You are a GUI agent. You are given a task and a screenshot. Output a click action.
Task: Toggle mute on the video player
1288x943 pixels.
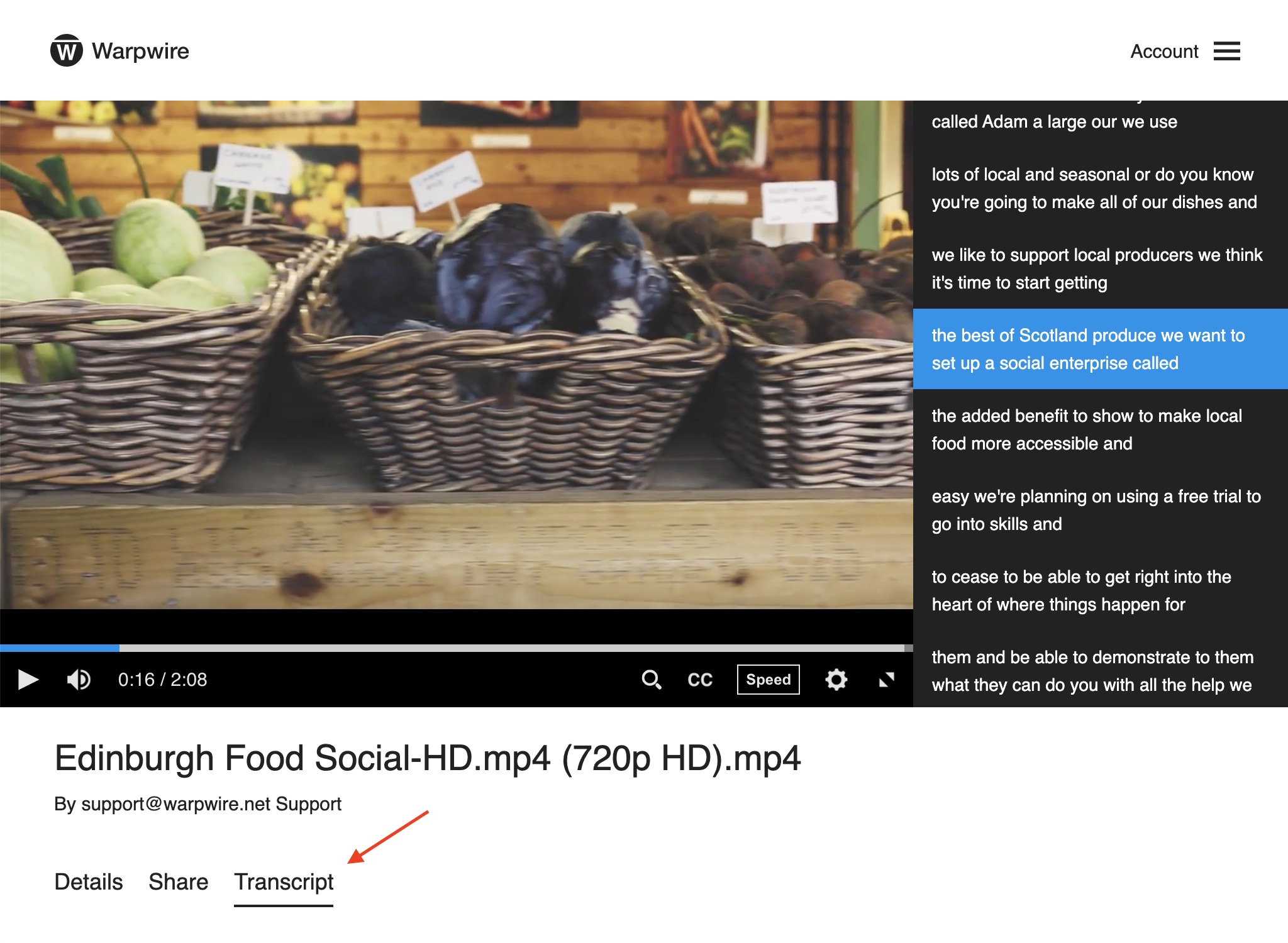[x=78, y=679]
